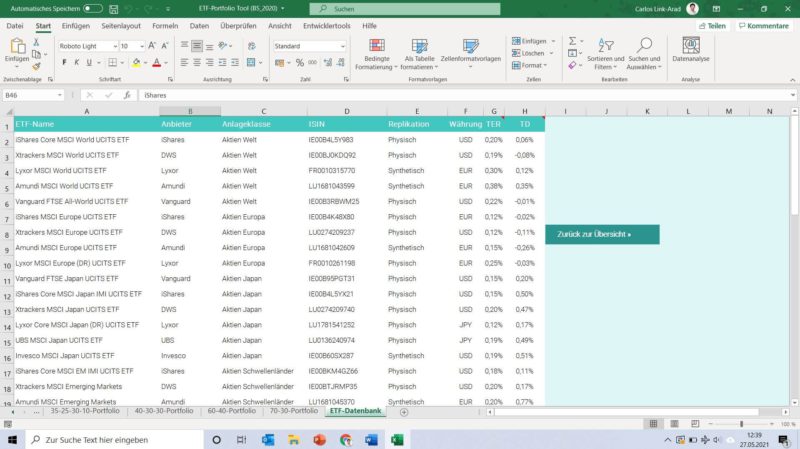800x449 pixels.
Task: Open Schriftart dialog launcher
Action: point(170,80)
